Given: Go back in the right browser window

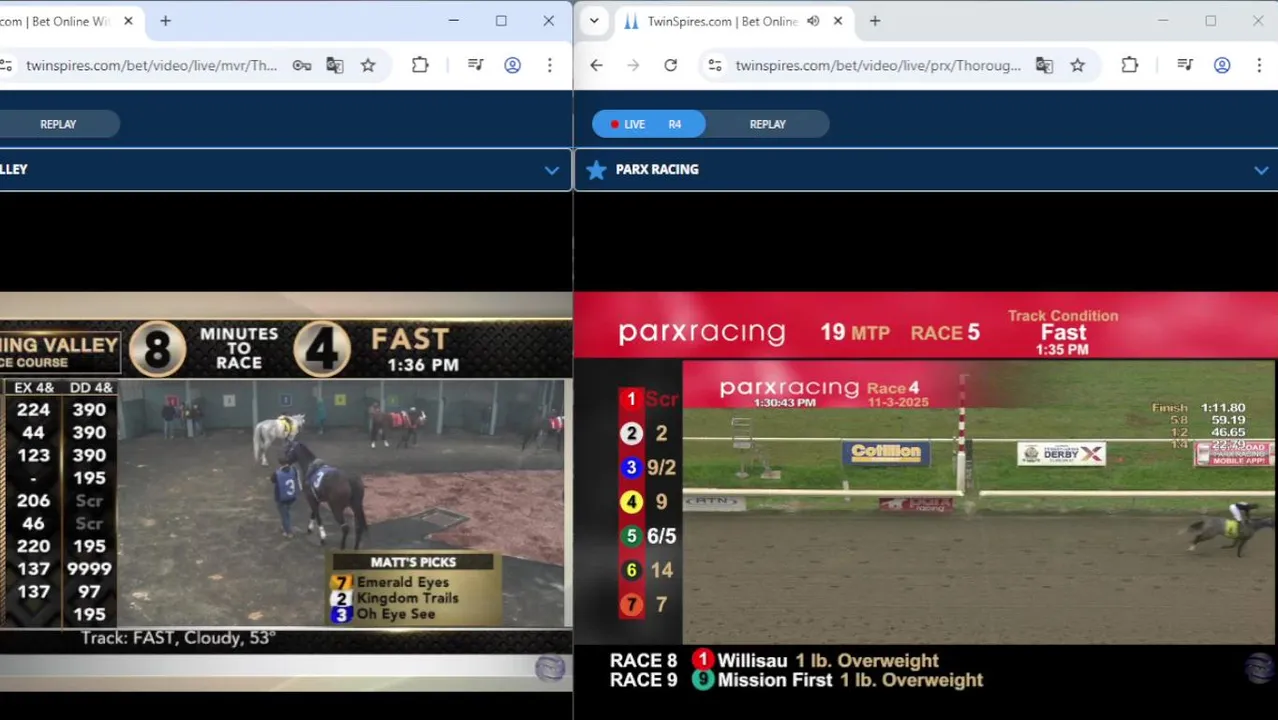Looking at the screenshot, I should click(x=596, y=65).
